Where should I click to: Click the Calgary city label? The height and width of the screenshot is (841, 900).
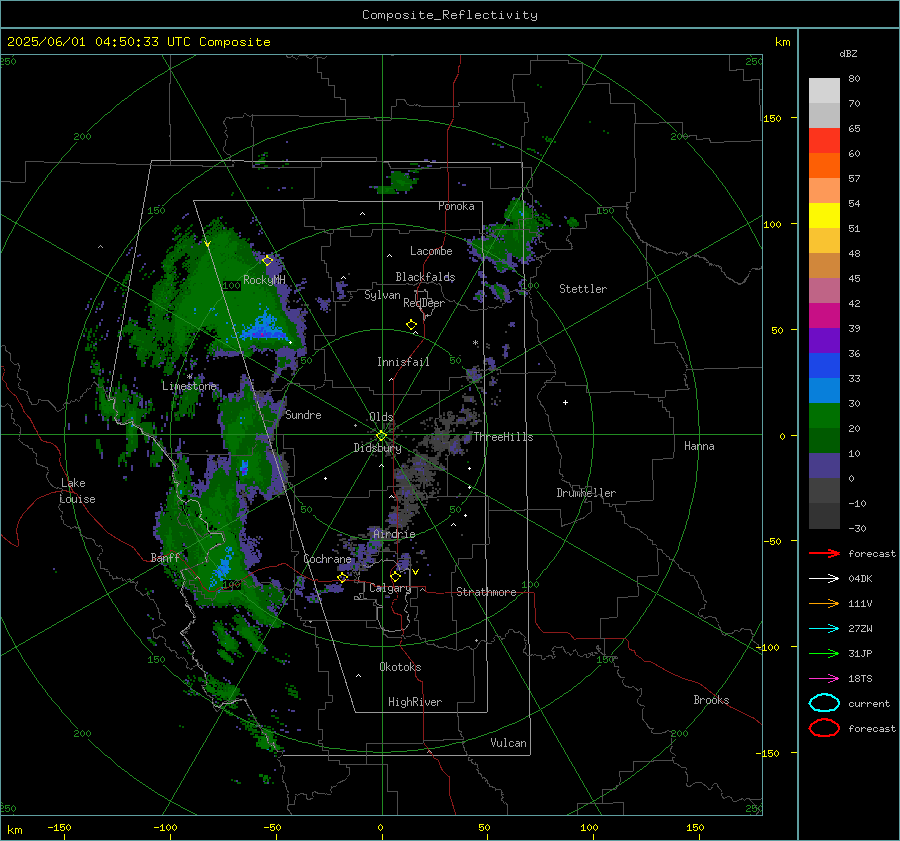pos(390,588)
